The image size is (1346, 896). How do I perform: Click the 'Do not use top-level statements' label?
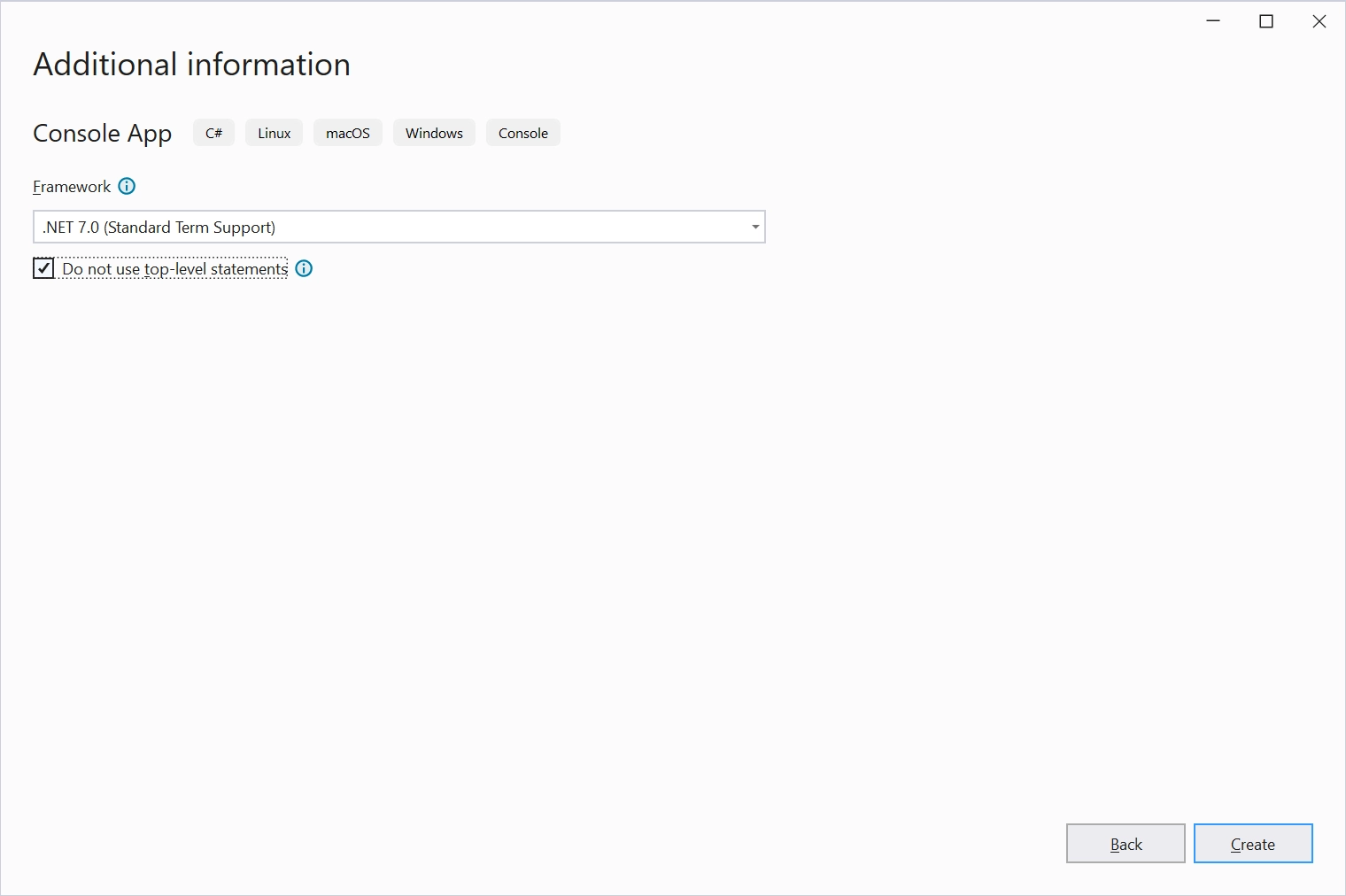coord(174,269)
